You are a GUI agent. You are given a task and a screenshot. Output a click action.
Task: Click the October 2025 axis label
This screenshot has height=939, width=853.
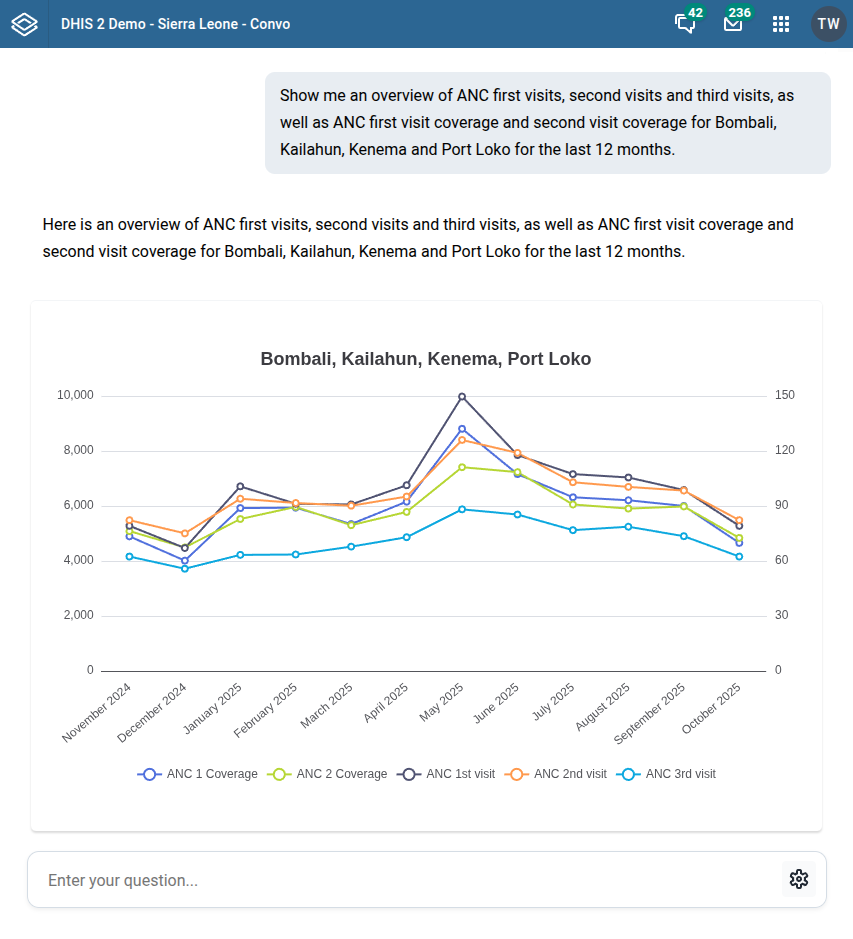[713, 709]
